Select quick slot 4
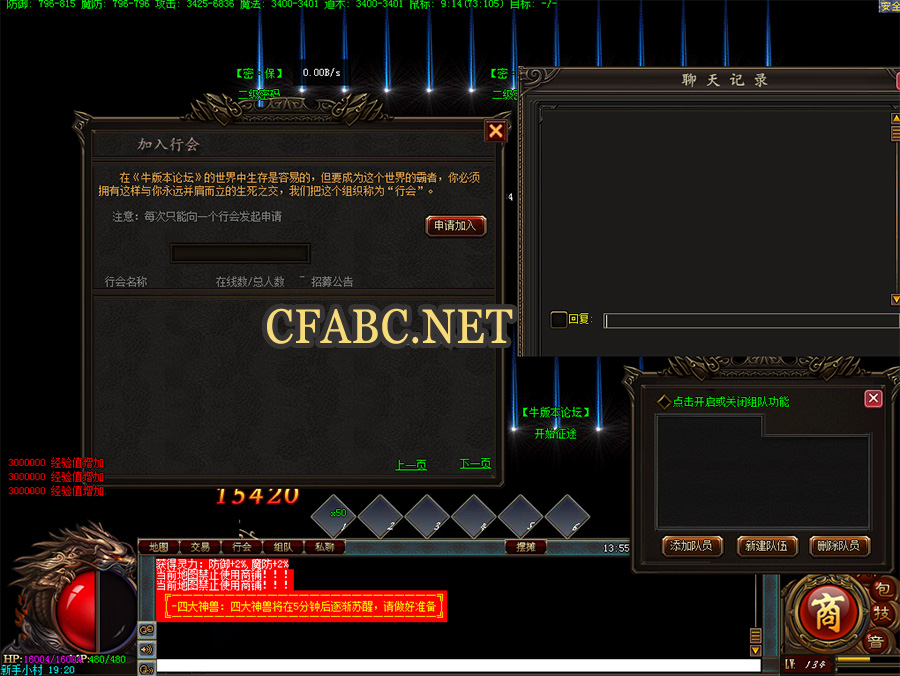This screenshot has height=676, width=900. [x=474, y=516]
